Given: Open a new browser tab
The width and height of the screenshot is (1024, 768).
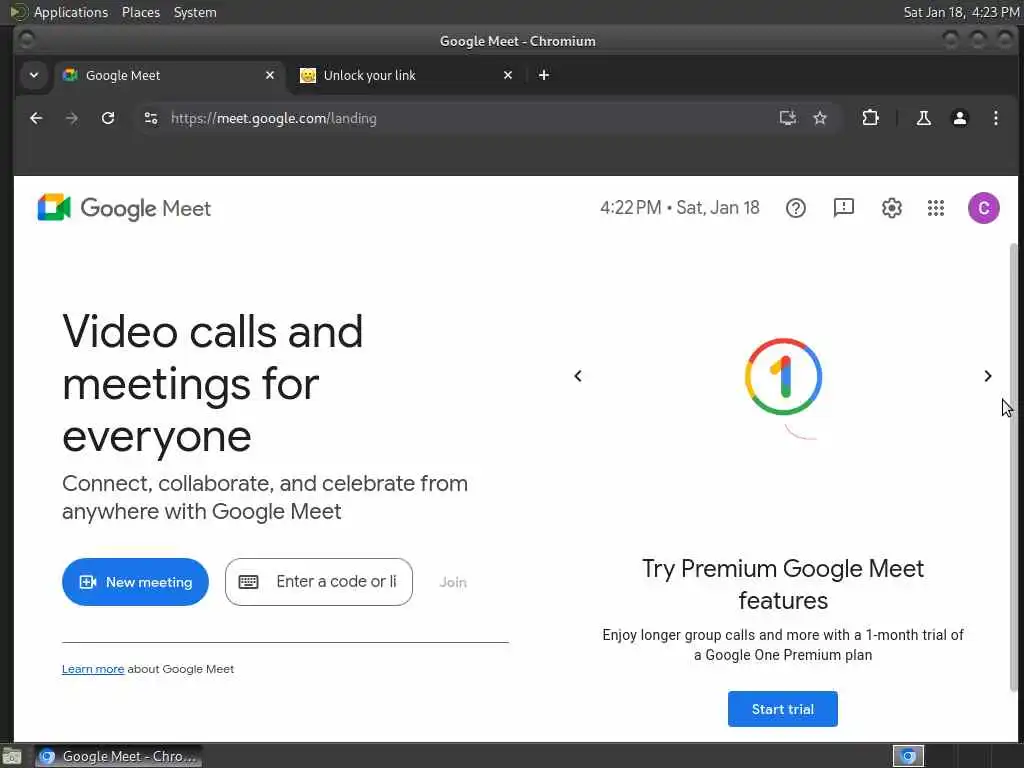Looking at the screenshot, I should click(x=543, y=75).
